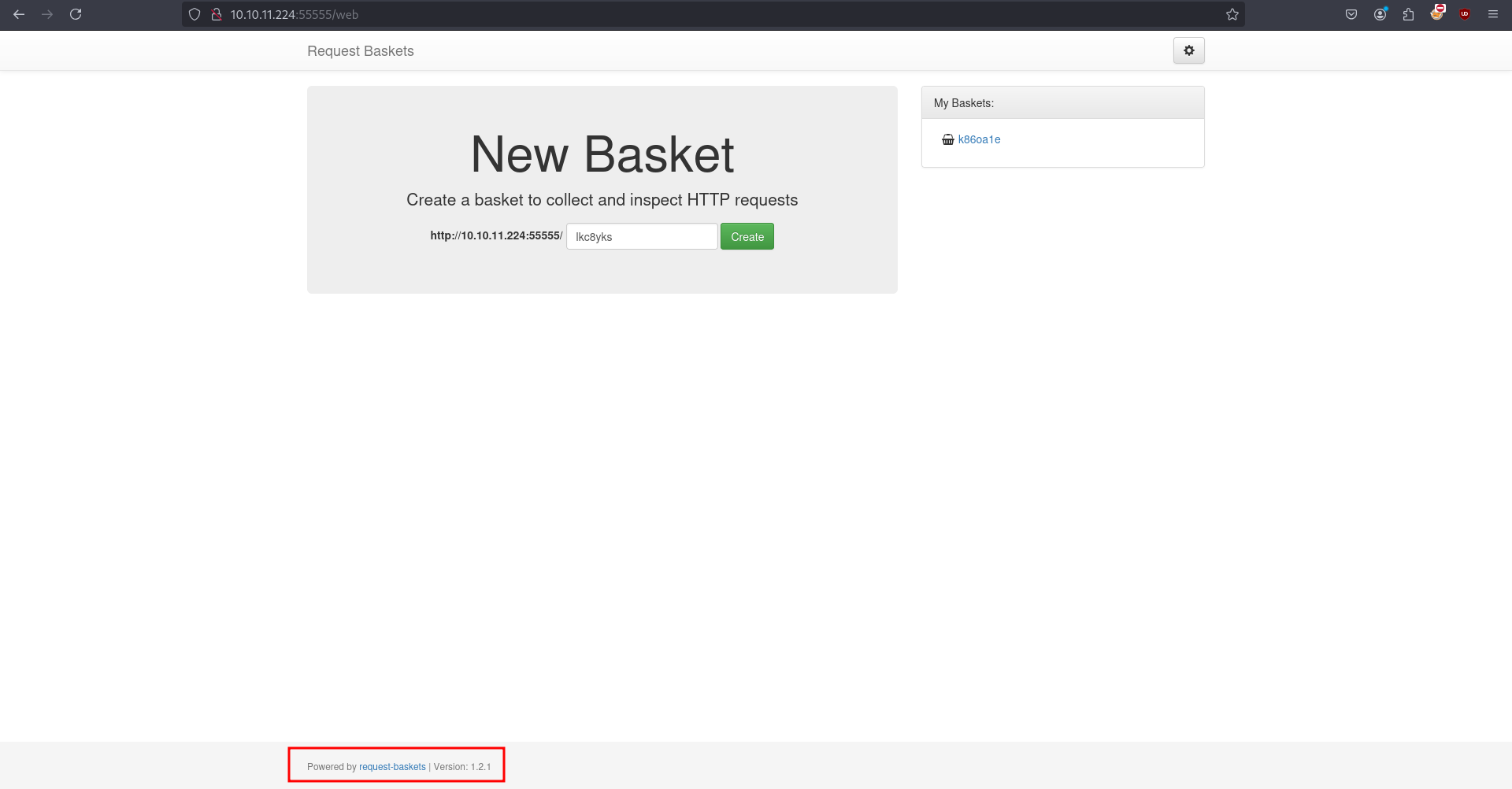Open the k86oa1e basket link

pos(979,139)
